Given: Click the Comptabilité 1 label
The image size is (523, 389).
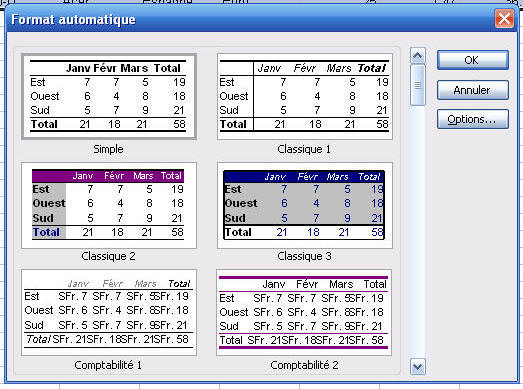Looking at the screenshot, I should [x=108, y=365].
